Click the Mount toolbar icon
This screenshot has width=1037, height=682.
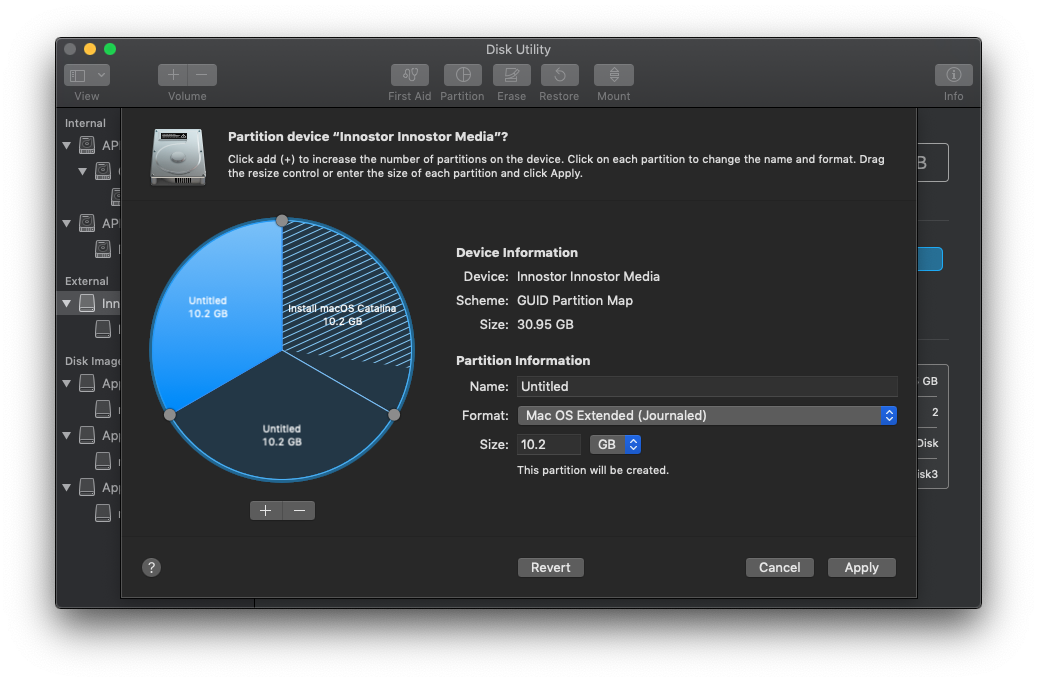click(613, 76)
